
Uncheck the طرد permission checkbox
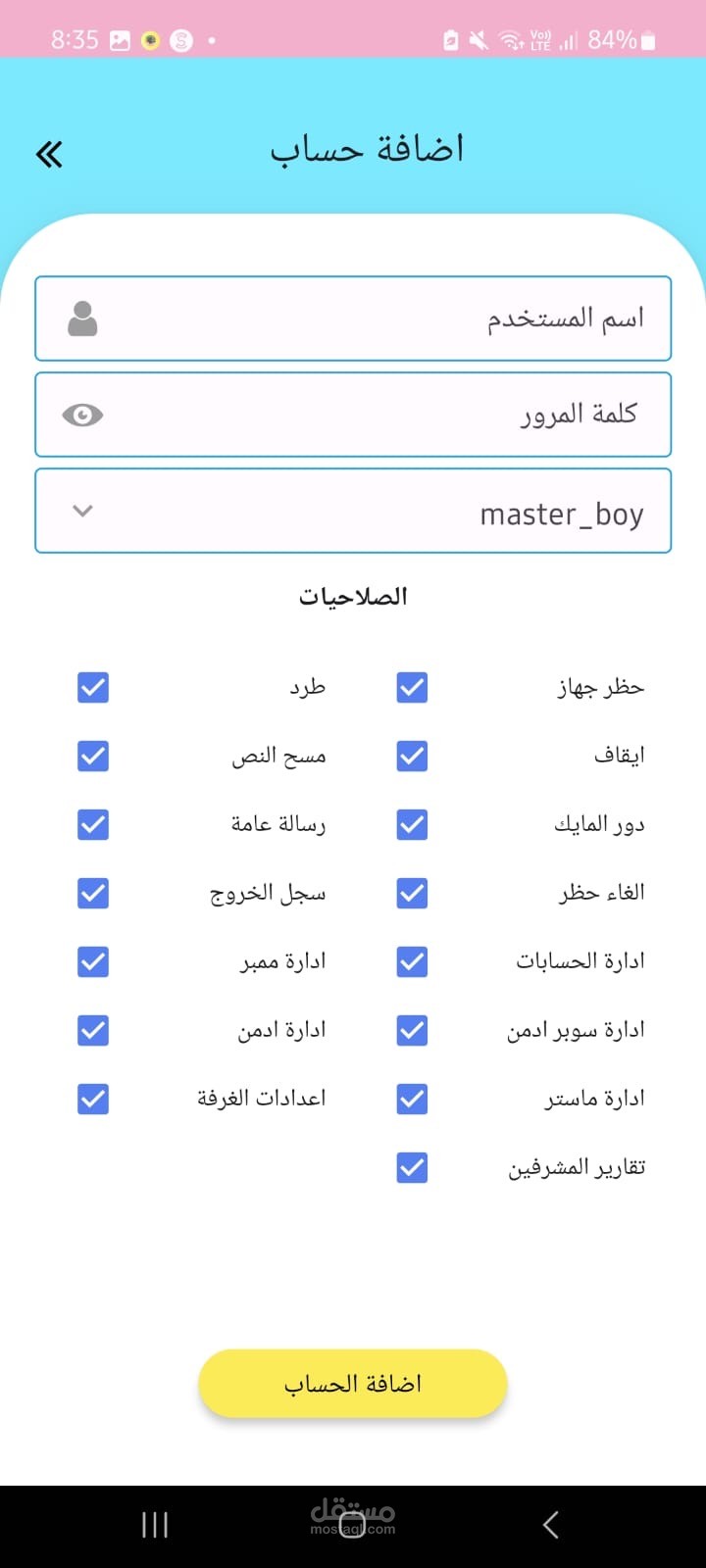click(x=93, y=687)
